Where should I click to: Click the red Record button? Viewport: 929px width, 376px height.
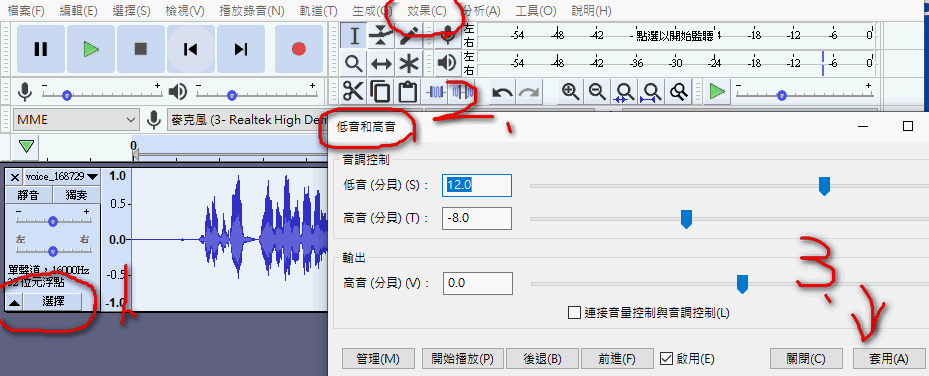pyautogui.click(x=299, y=49)
